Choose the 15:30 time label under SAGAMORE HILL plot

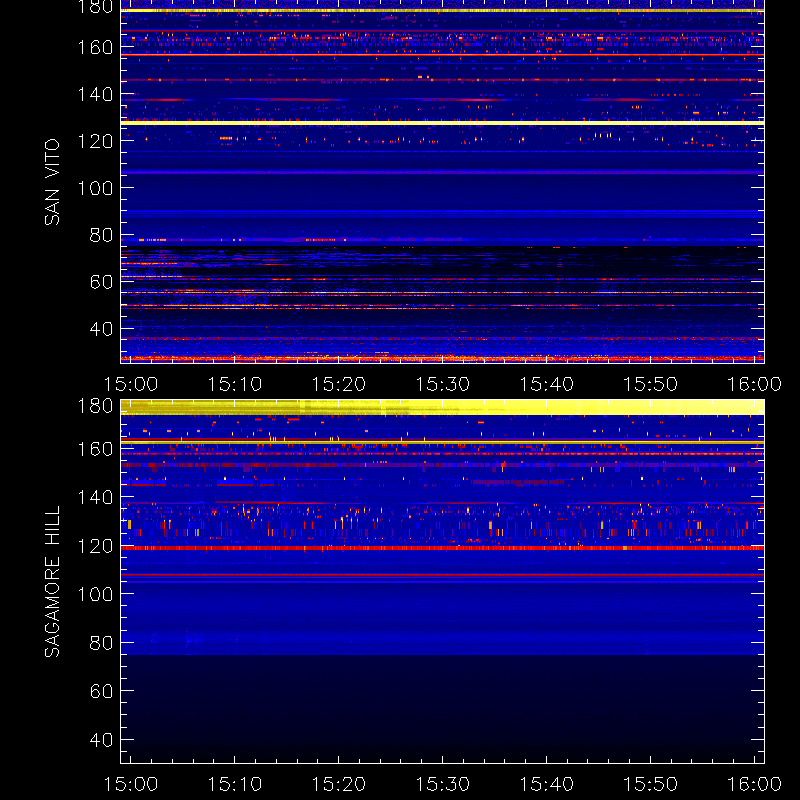[x=443, y=784]
